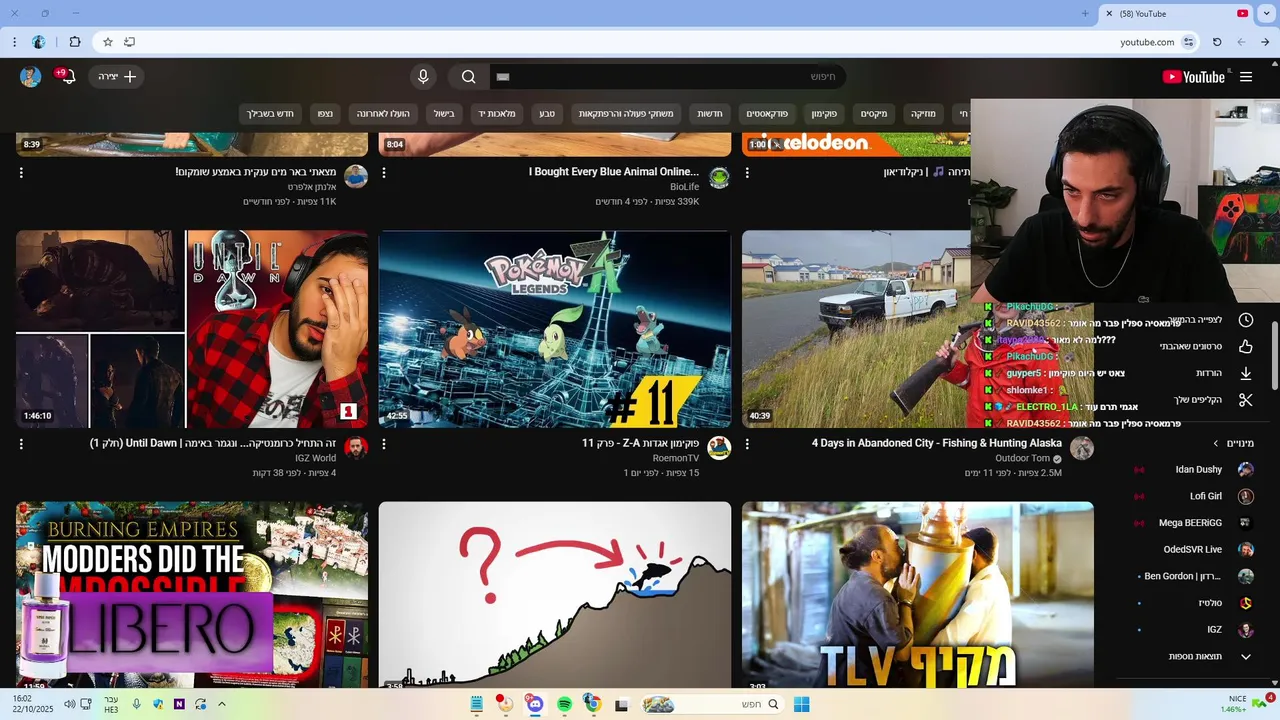The height and width of the screenshot is (720, 1280).
Task: Click the YouTube logo
Action: pos(1193,77)
